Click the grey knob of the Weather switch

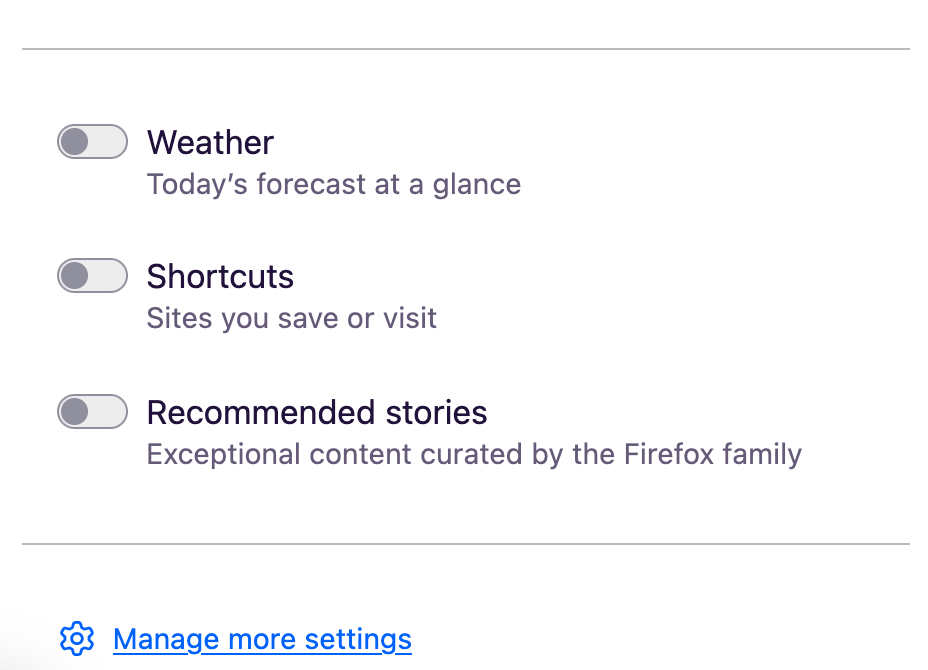tap(75, 142)
